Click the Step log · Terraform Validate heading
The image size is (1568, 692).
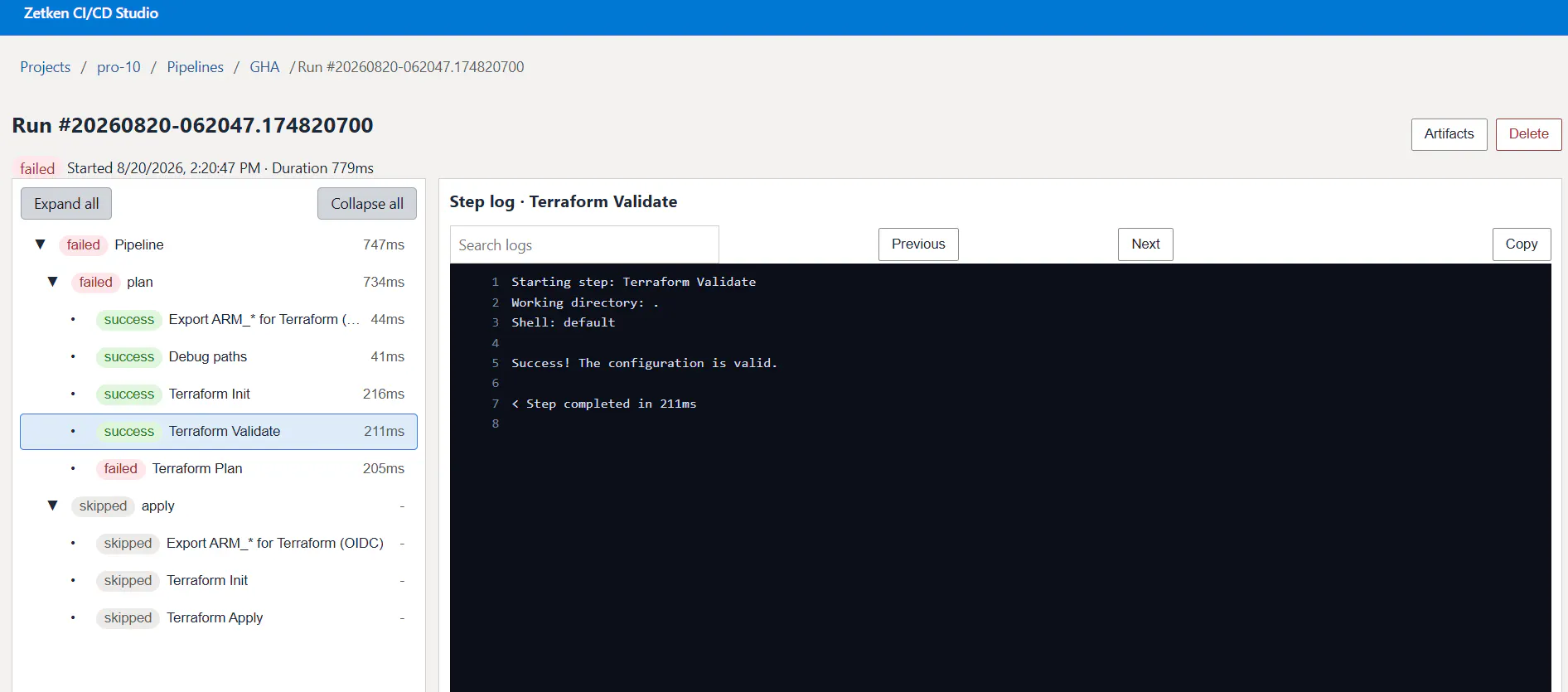coord(564,201)
